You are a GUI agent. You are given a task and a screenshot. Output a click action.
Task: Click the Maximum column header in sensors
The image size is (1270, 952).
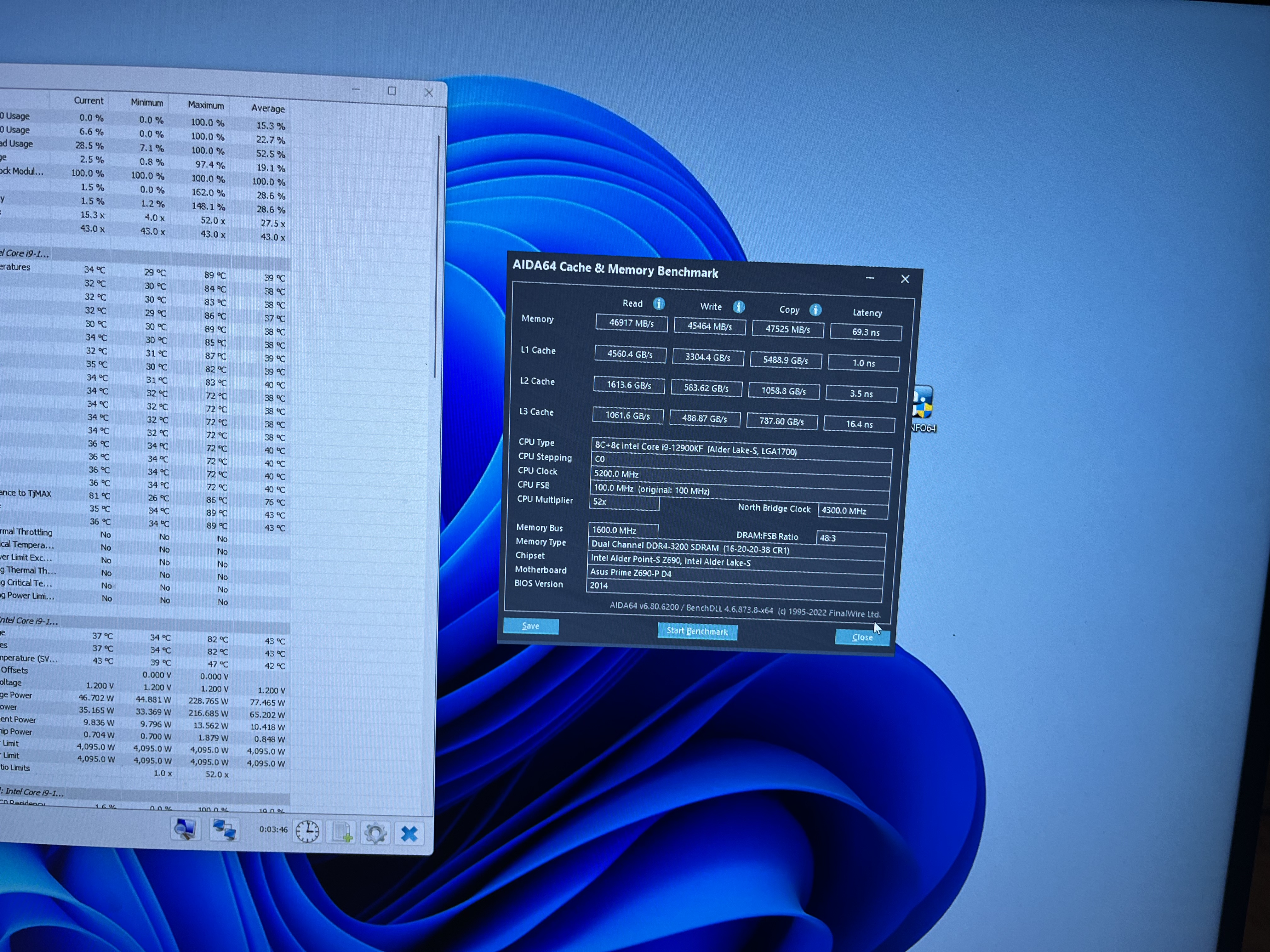click(x=206, y=105)
